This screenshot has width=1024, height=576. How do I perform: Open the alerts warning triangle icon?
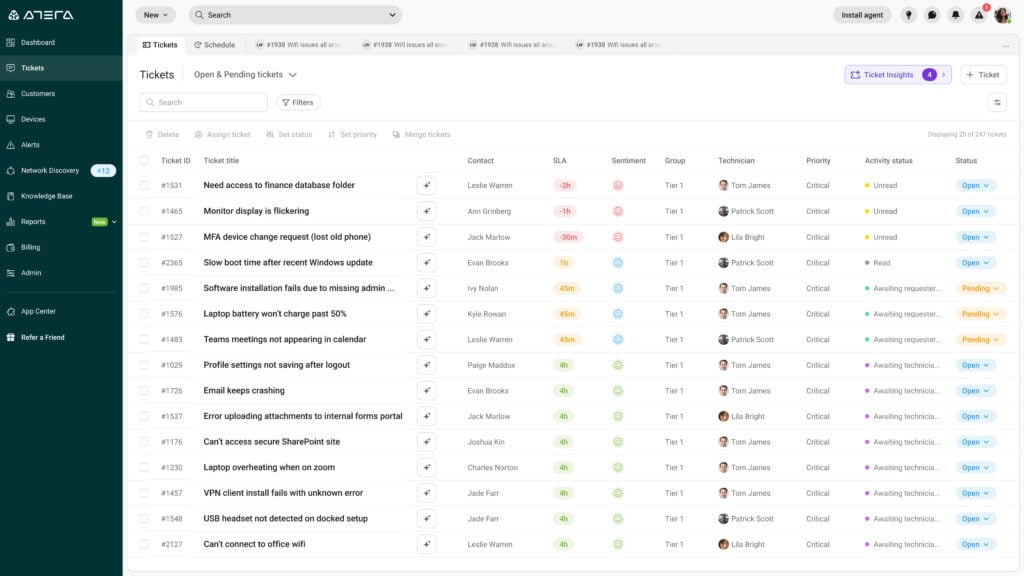pos(979,15)
